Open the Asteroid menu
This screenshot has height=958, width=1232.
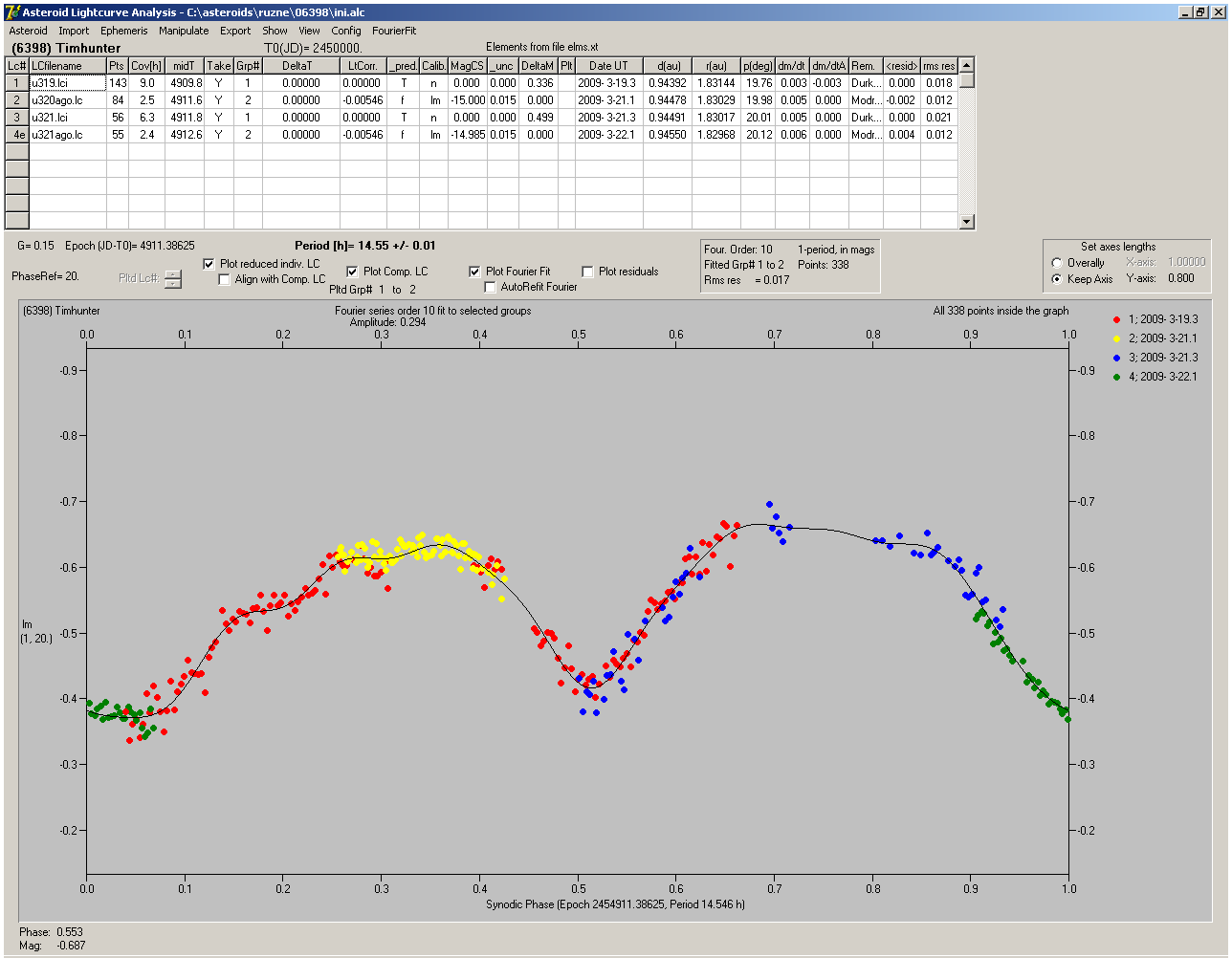click(x=29, y=31)
